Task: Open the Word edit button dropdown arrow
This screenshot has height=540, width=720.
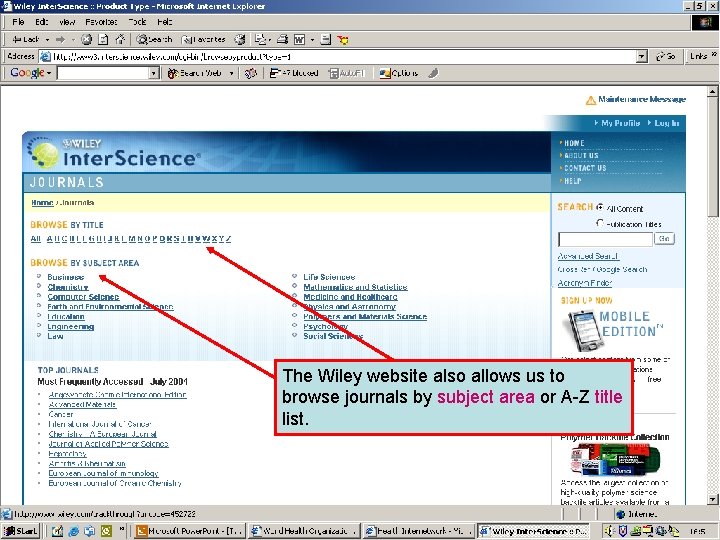Action: click(312, 40)
